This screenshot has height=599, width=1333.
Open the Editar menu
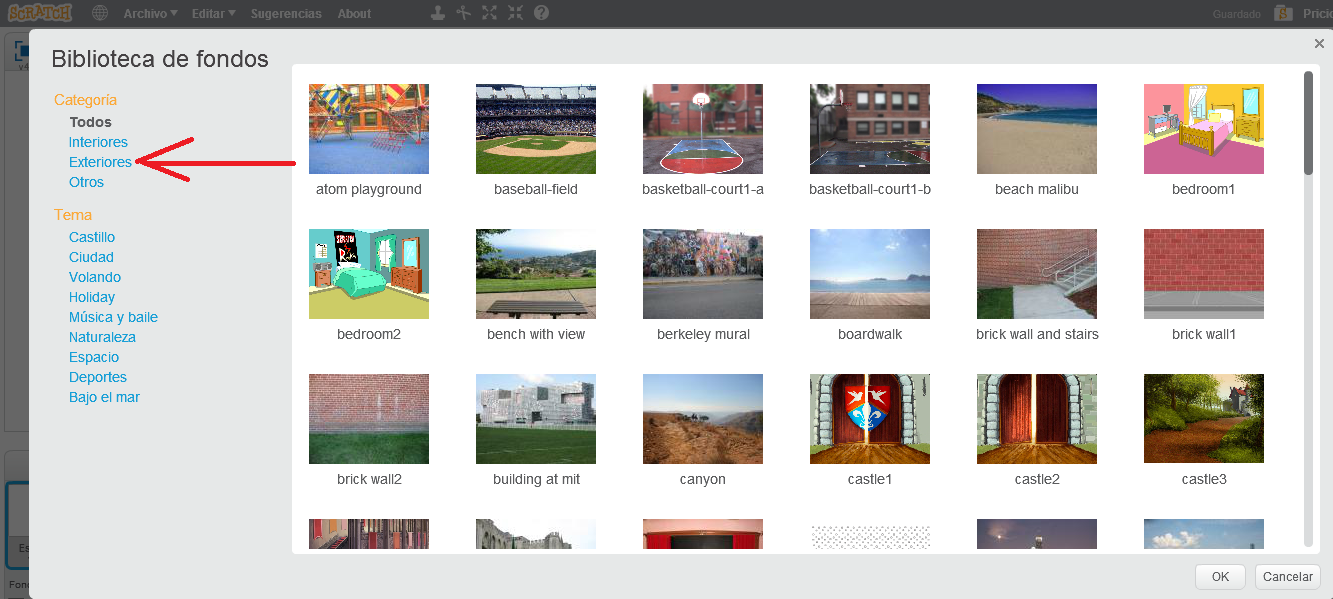213,14
